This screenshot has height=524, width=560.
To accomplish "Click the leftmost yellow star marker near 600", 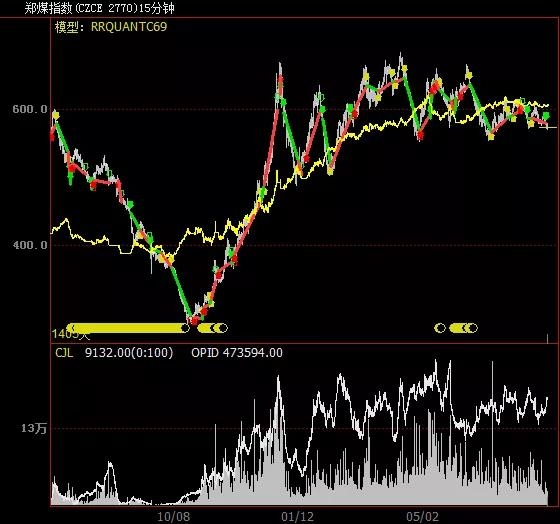I will click(55, 115).
